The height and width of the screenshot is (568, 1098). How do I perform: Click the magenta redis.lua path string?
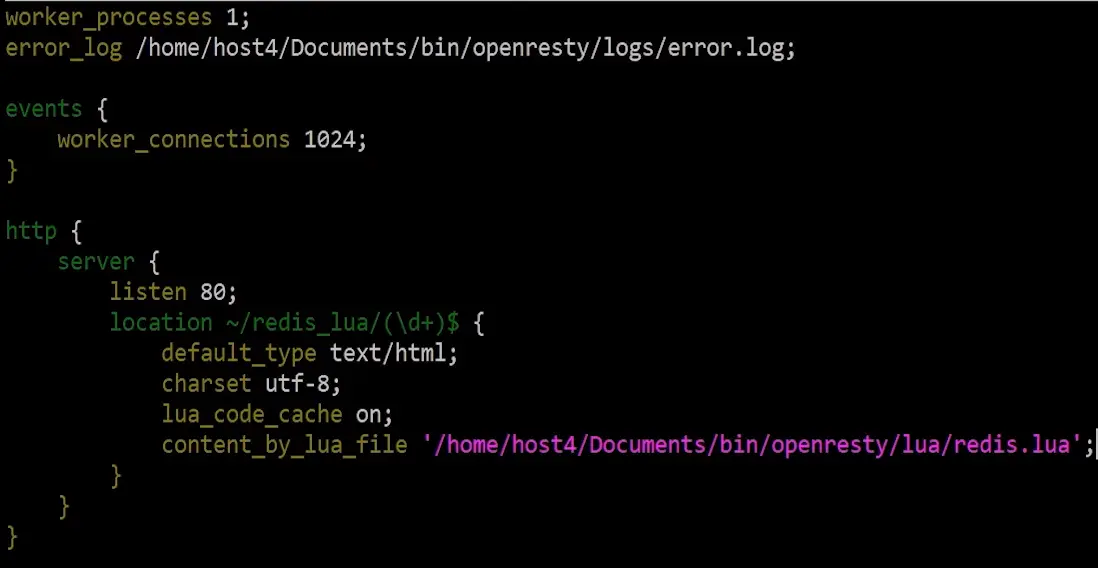[751, 445]
